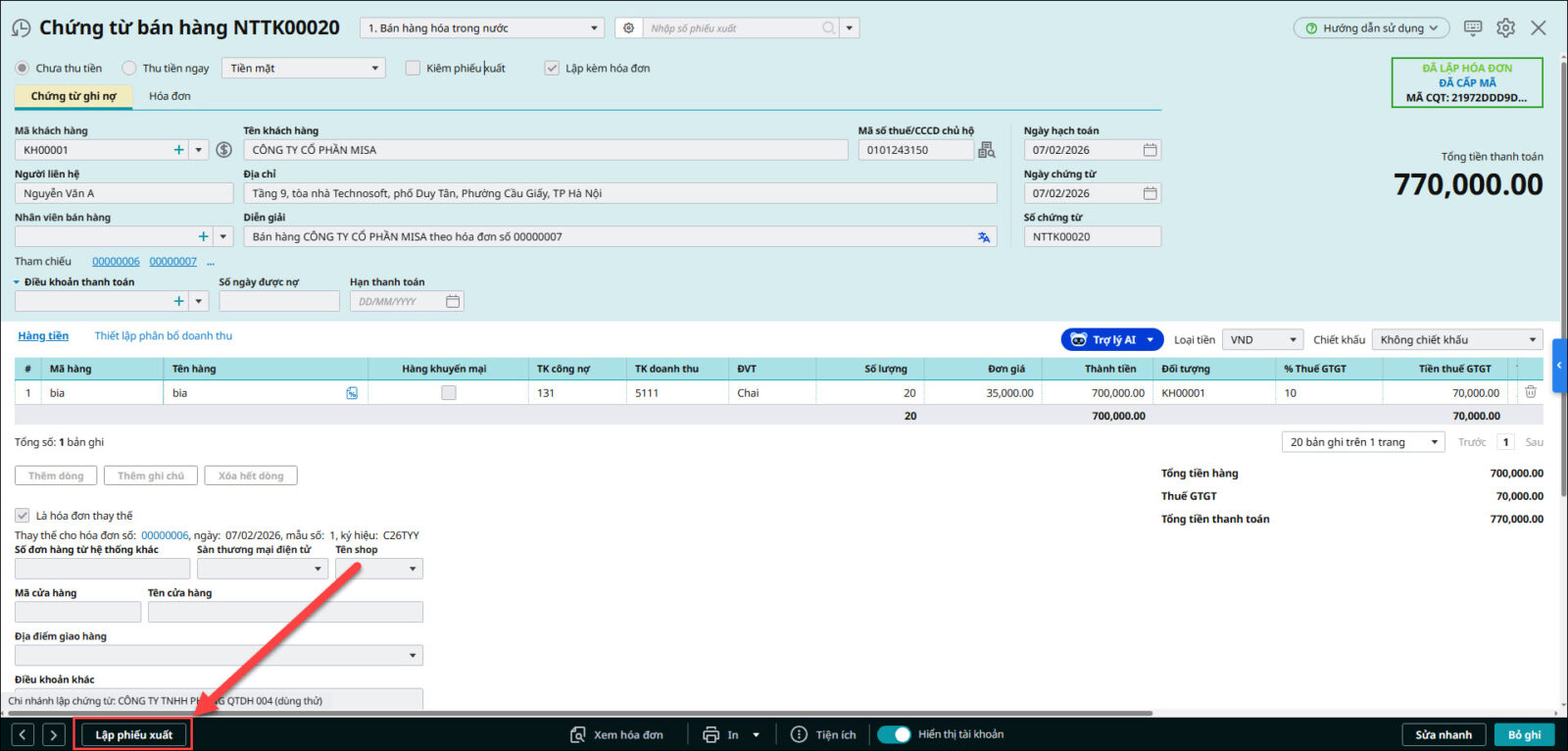Click the history clock icon beside the title

coord(21,28)
